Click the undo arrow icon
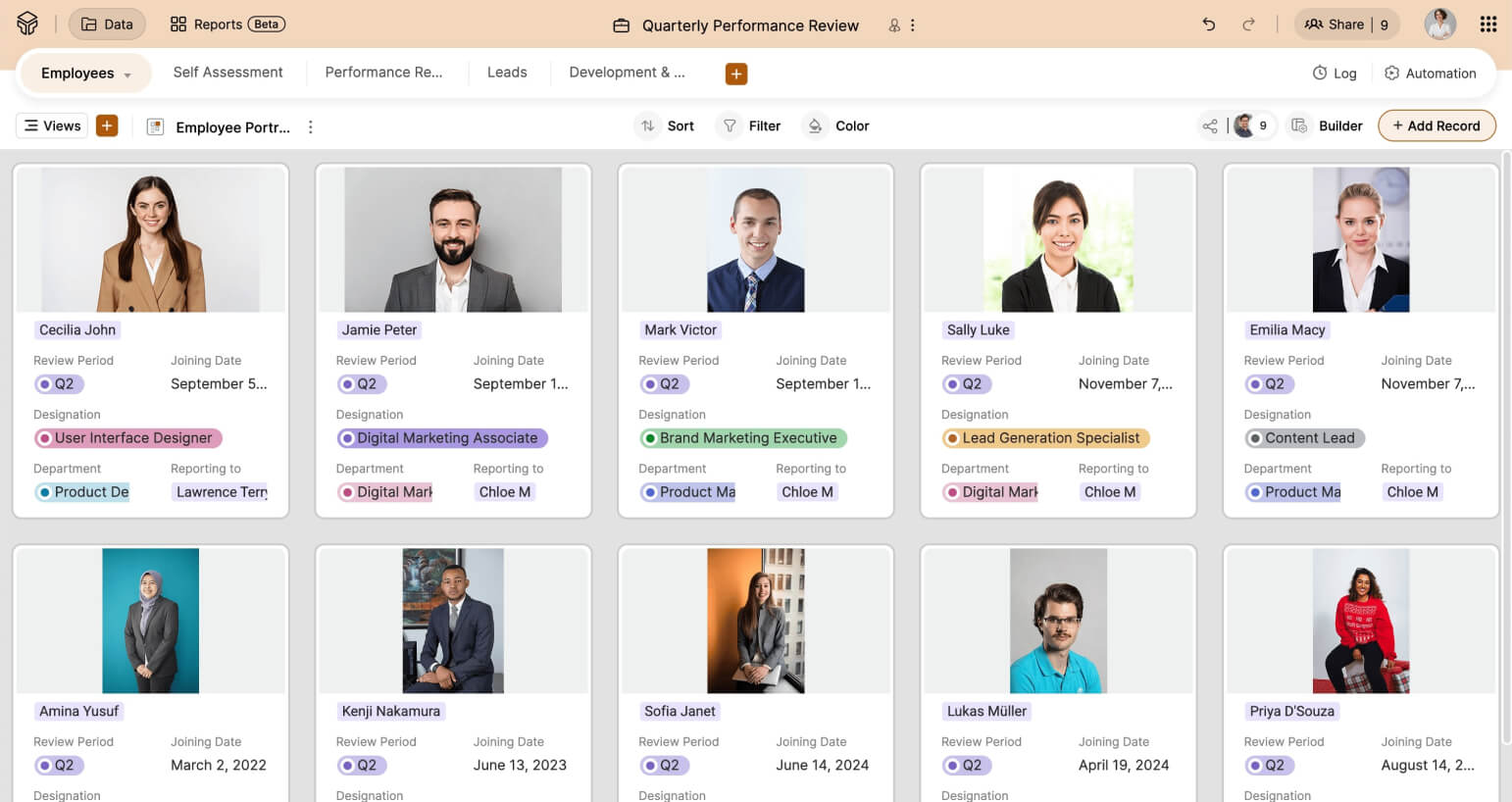Image resolution: width=1512 pixels, height=802 pixels. [1208, 25]
